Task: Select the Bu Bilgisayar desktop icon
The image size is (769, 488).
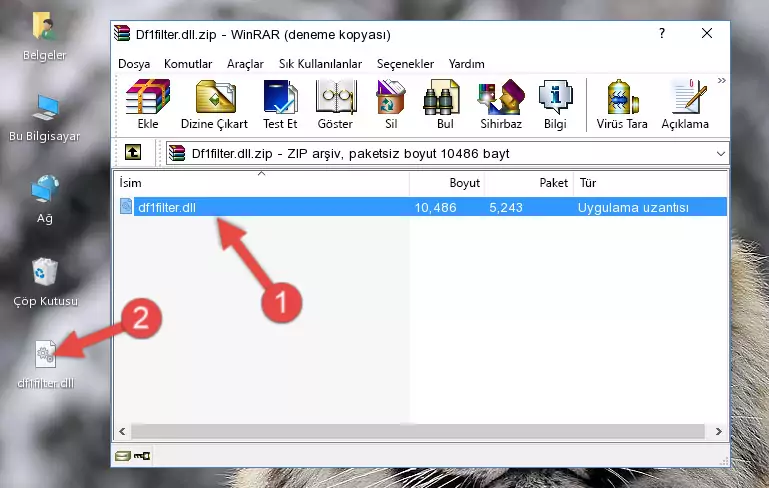Action: coord(44,118)
